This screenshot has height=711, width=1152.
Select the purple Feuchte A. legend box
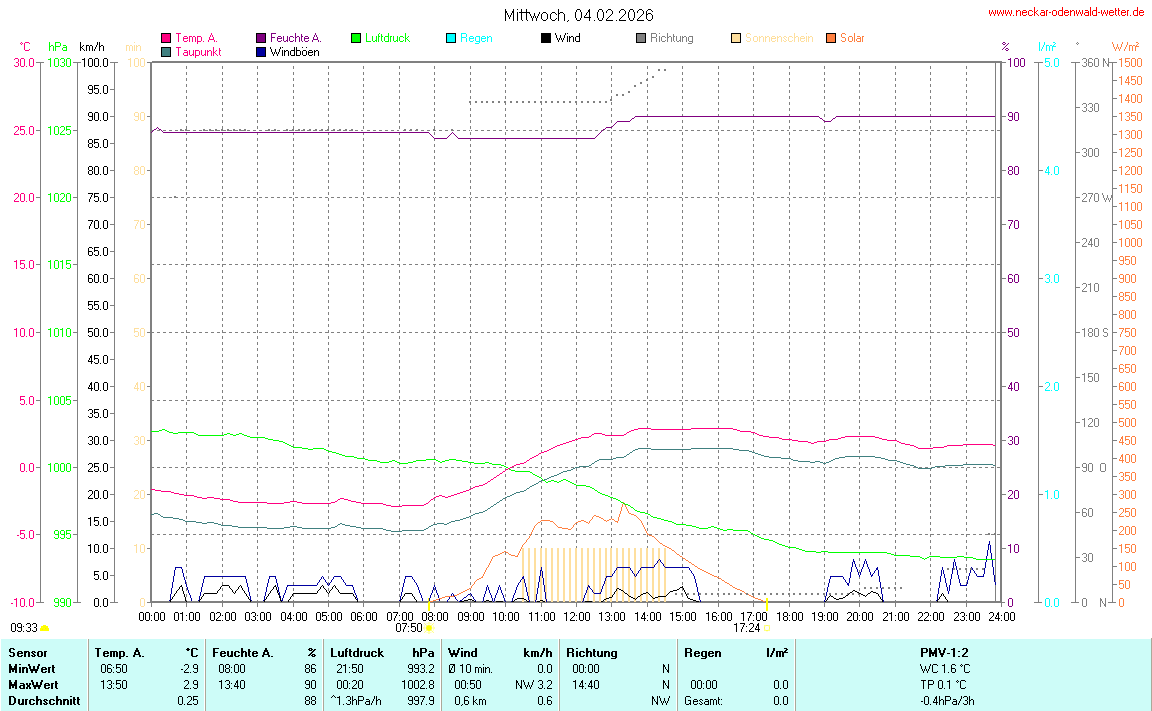coord(261,38)
